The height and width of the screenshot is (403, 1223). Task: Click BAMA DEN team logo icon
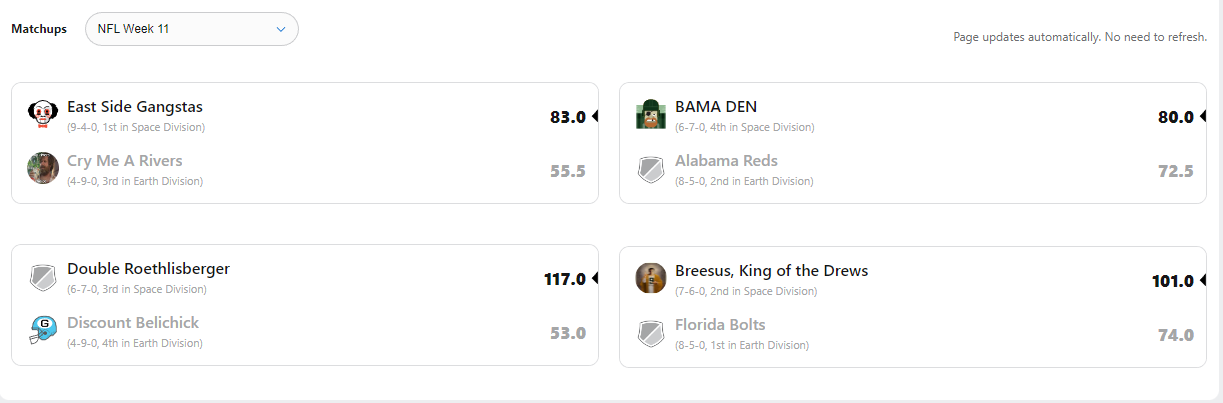651,115
